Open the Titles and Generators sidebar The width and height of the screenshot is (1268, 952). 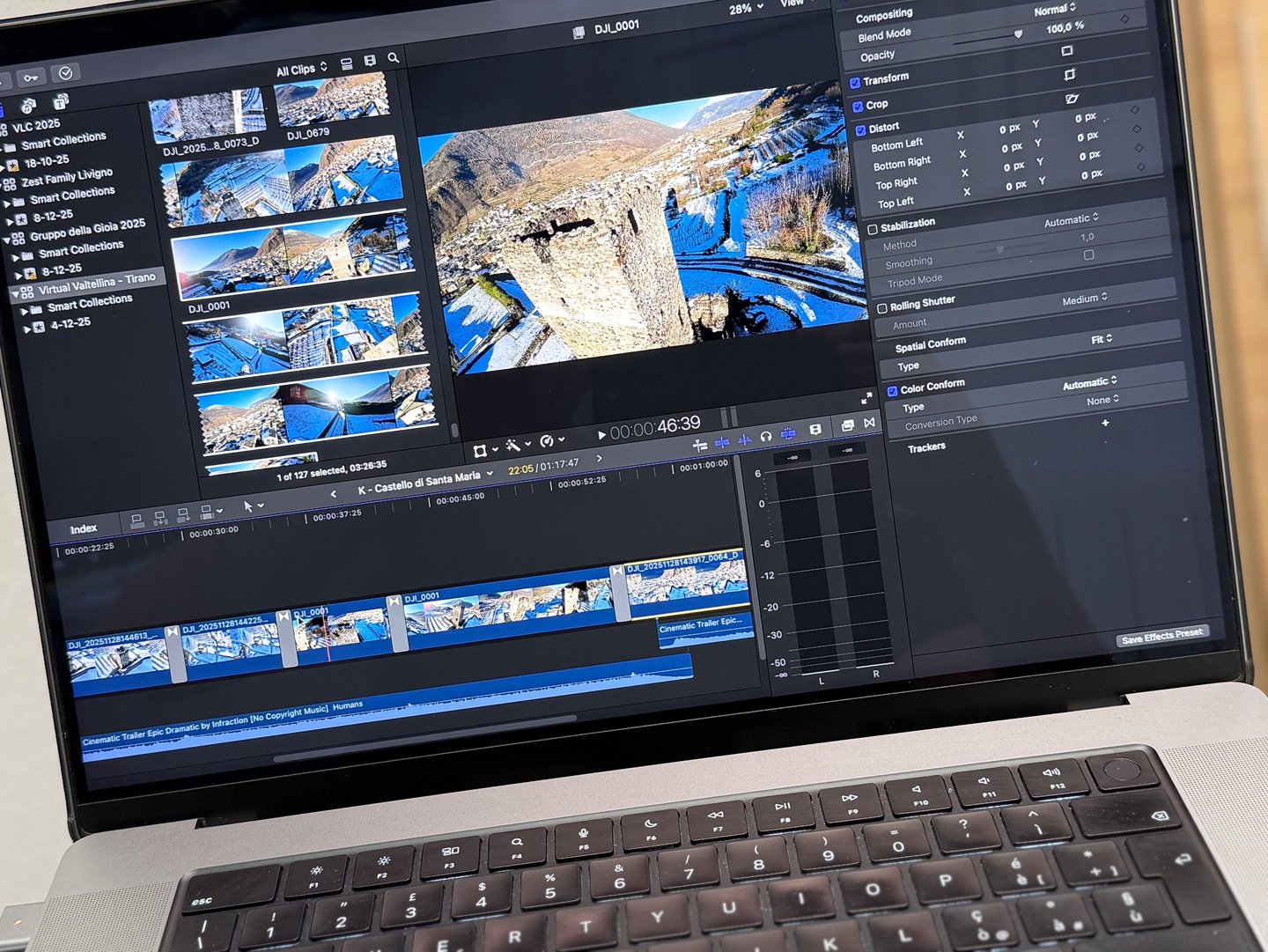tap(61, 102)
